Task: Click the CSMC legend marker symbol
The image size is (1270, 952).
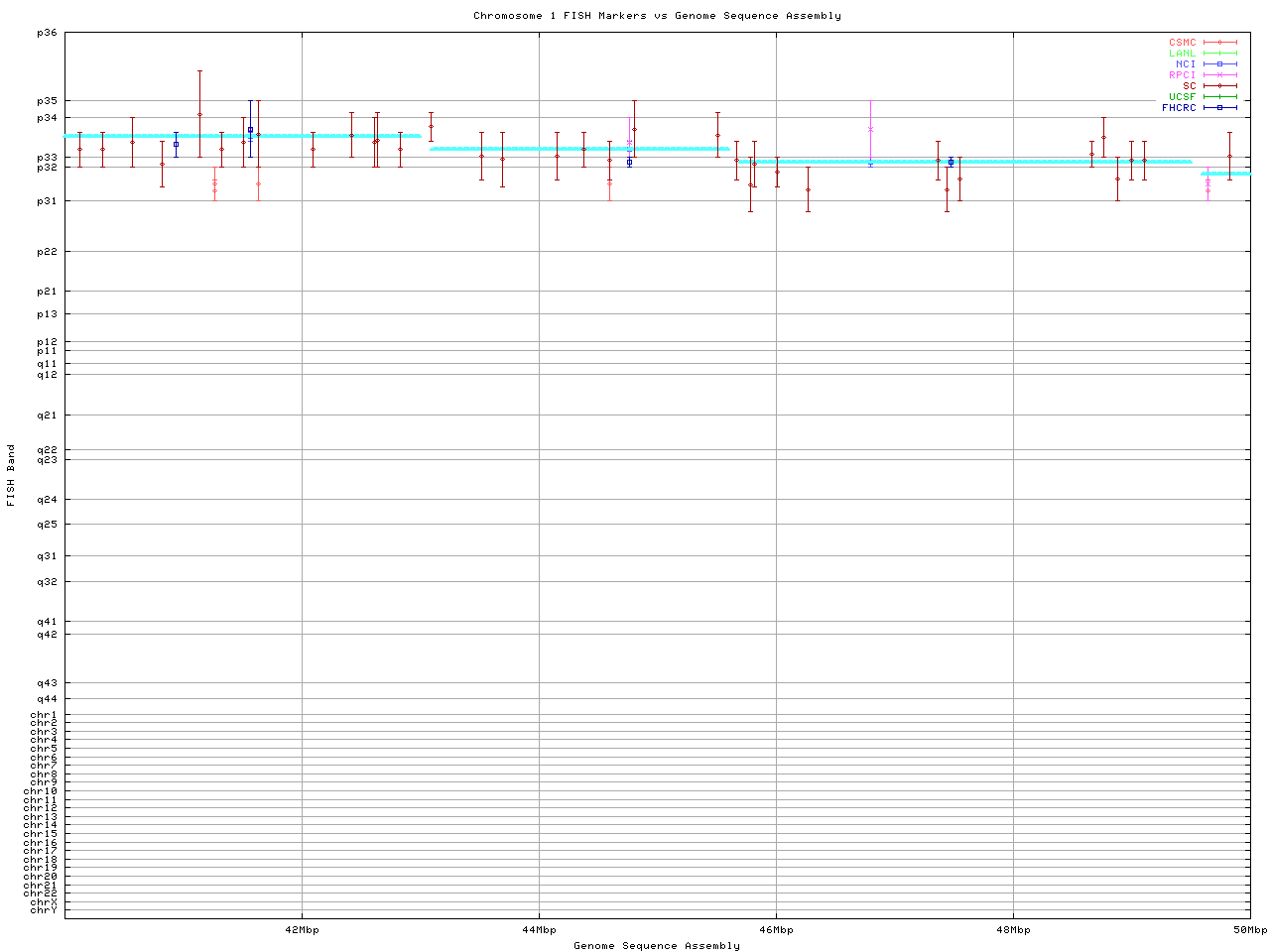Action: (1219, 43)
